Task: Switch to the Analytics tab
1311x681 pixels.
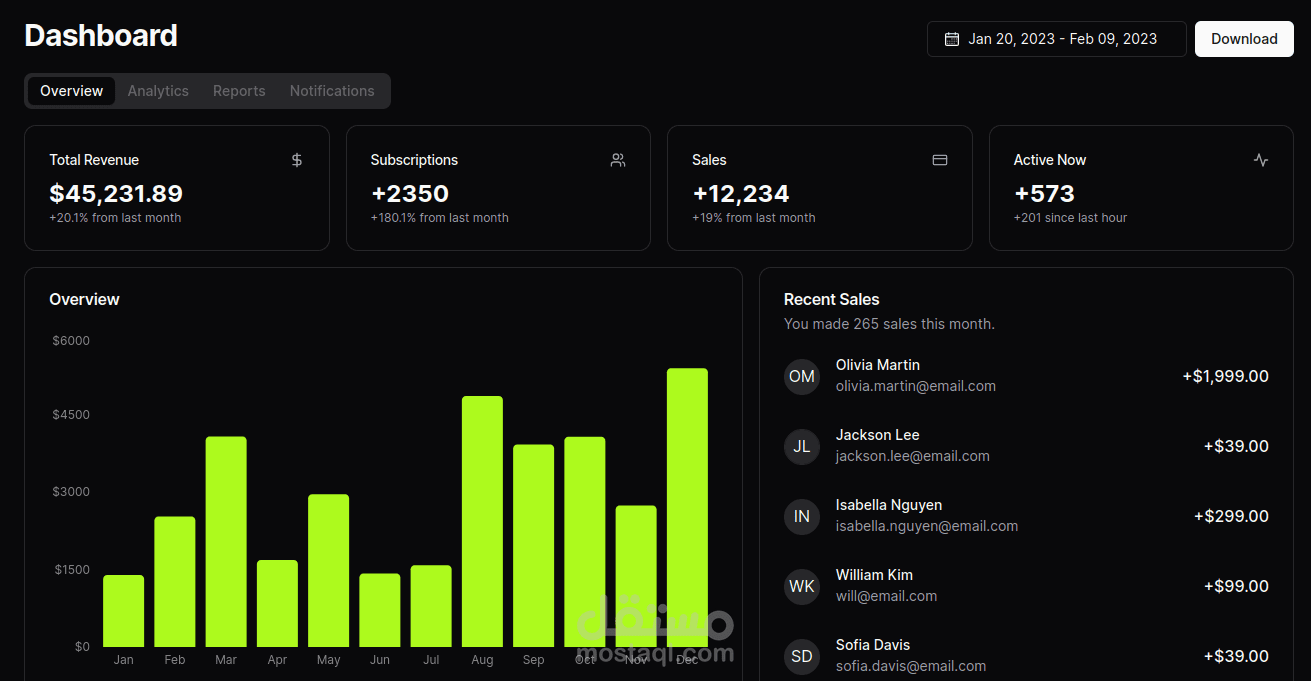Action: tap(158, 91)
